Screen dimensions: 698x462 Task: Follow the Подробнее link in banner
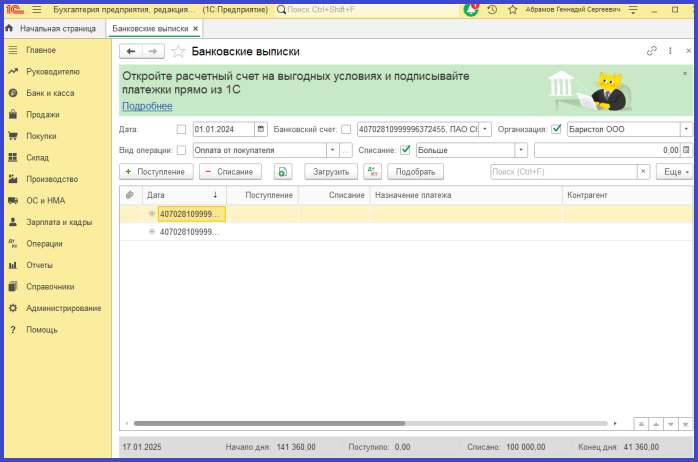click(147, 106)
